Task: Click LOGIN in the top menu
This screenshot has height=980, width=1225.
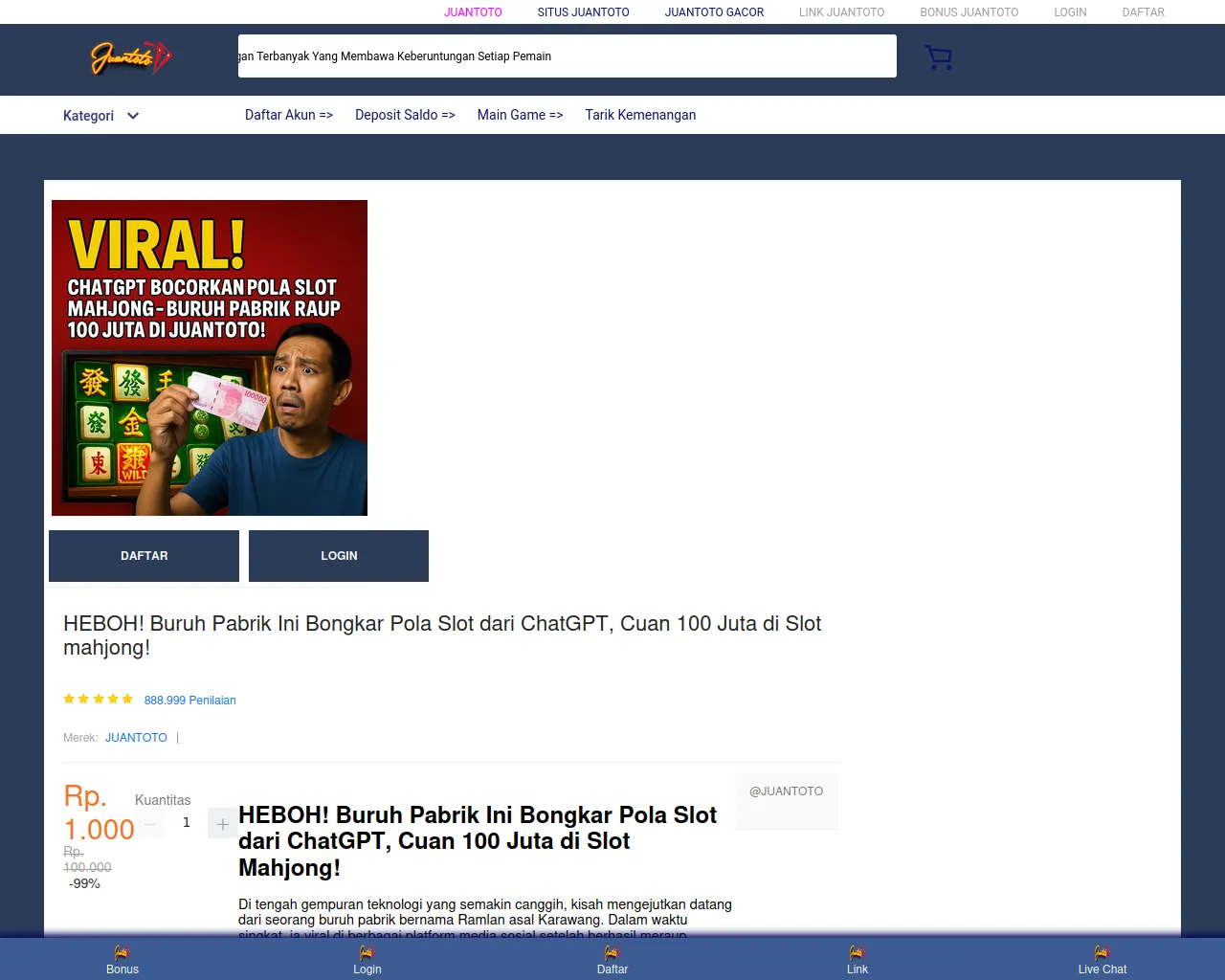Action: 1071,12
